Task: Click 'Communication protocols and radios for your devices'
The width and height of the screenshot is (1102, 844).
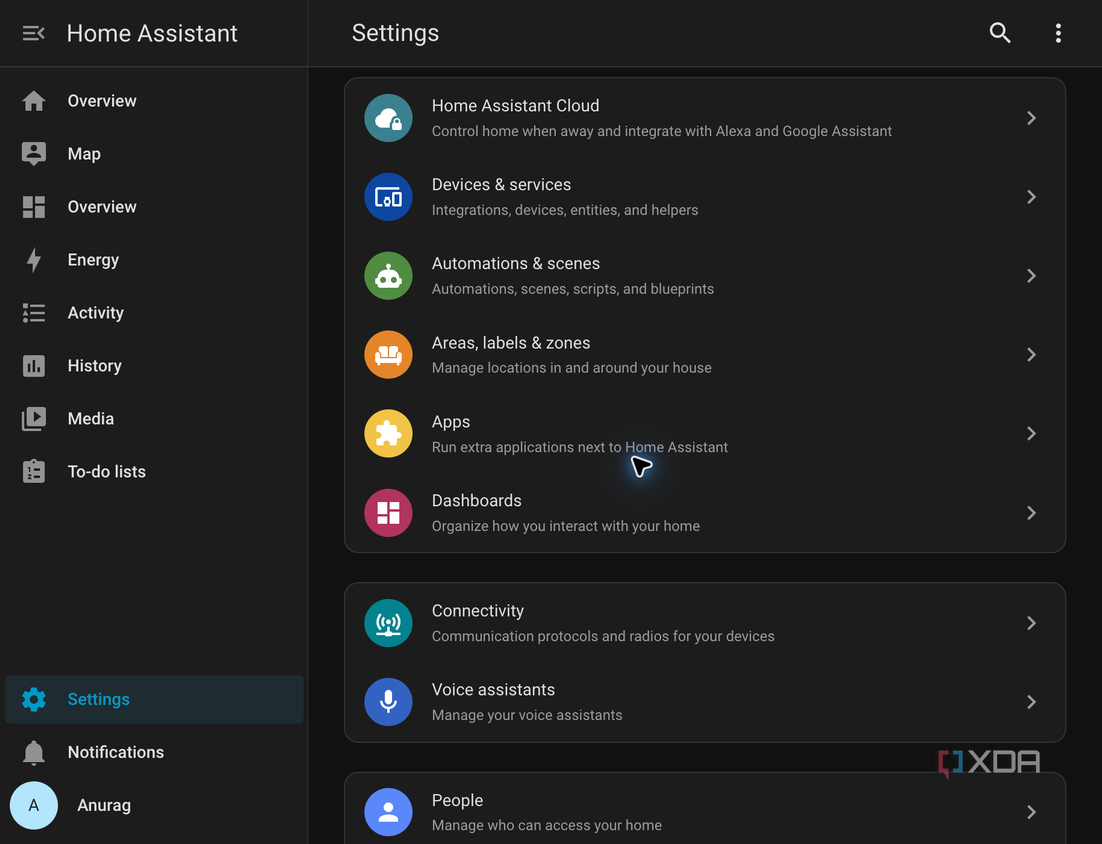Action: [x=603, y=636]
